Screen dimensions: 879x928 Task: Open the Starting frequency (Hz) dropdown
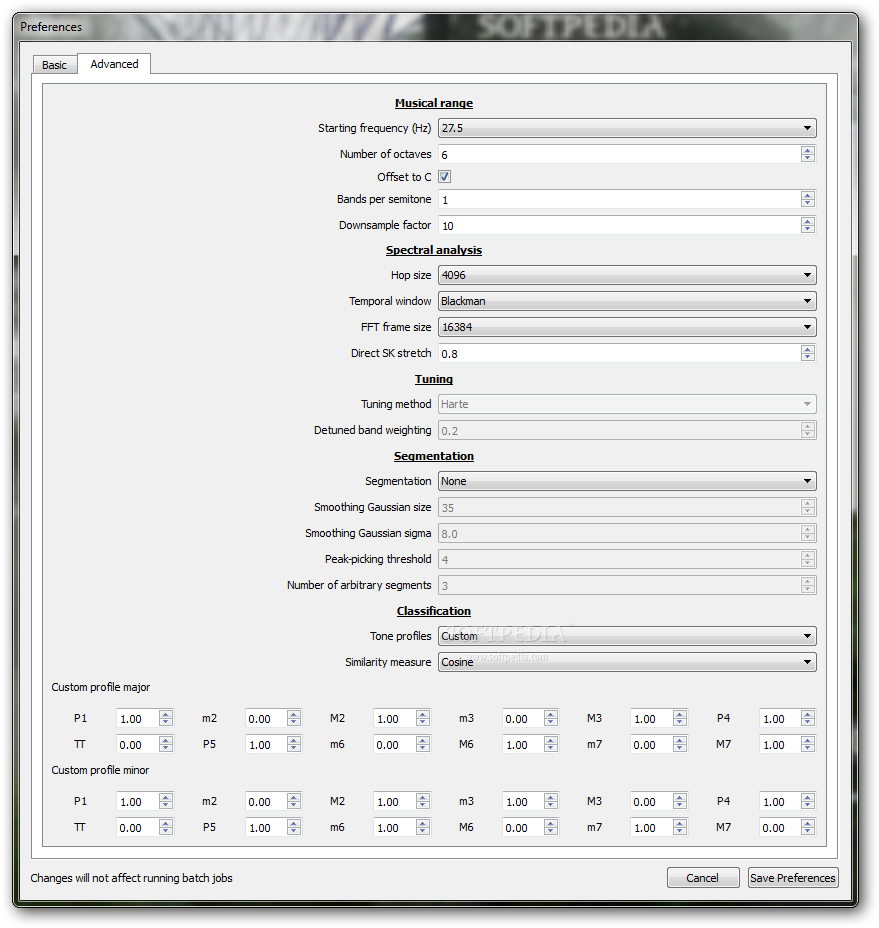coord(627,128)
